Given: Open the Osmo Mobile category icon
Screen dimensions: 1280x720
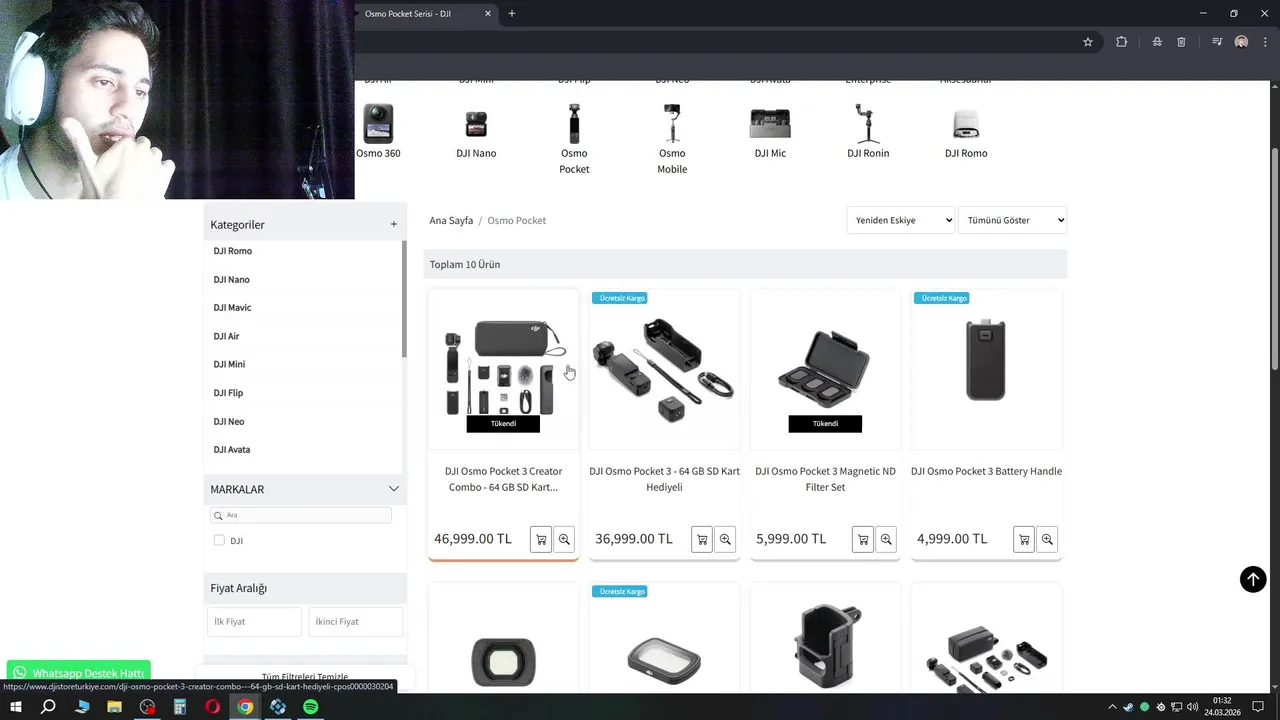Looking at the screenshot, I should (672, 124).
